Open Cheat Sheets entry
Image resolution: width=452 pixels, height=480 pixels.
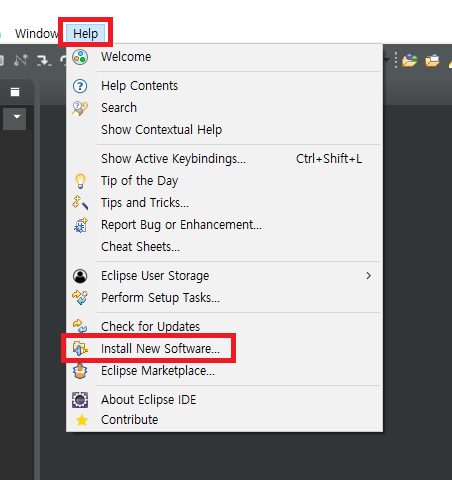pyautogui.click(x=224, y=247)
